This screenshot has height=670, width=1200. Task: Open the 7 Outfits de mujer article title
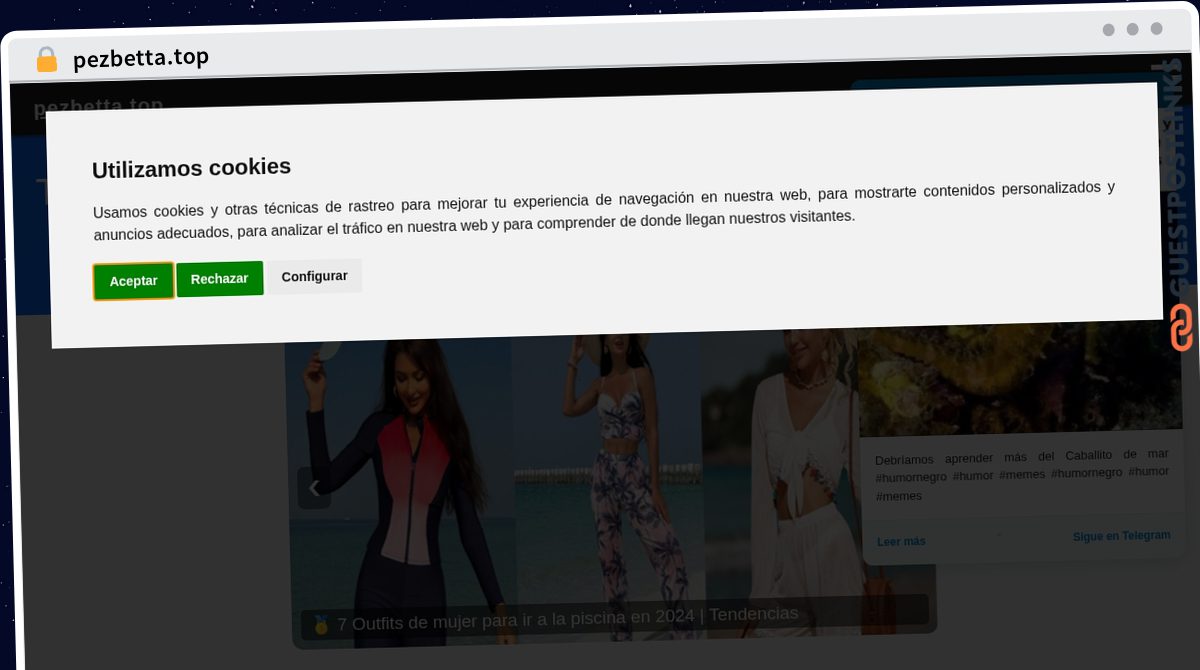[567, 617]
